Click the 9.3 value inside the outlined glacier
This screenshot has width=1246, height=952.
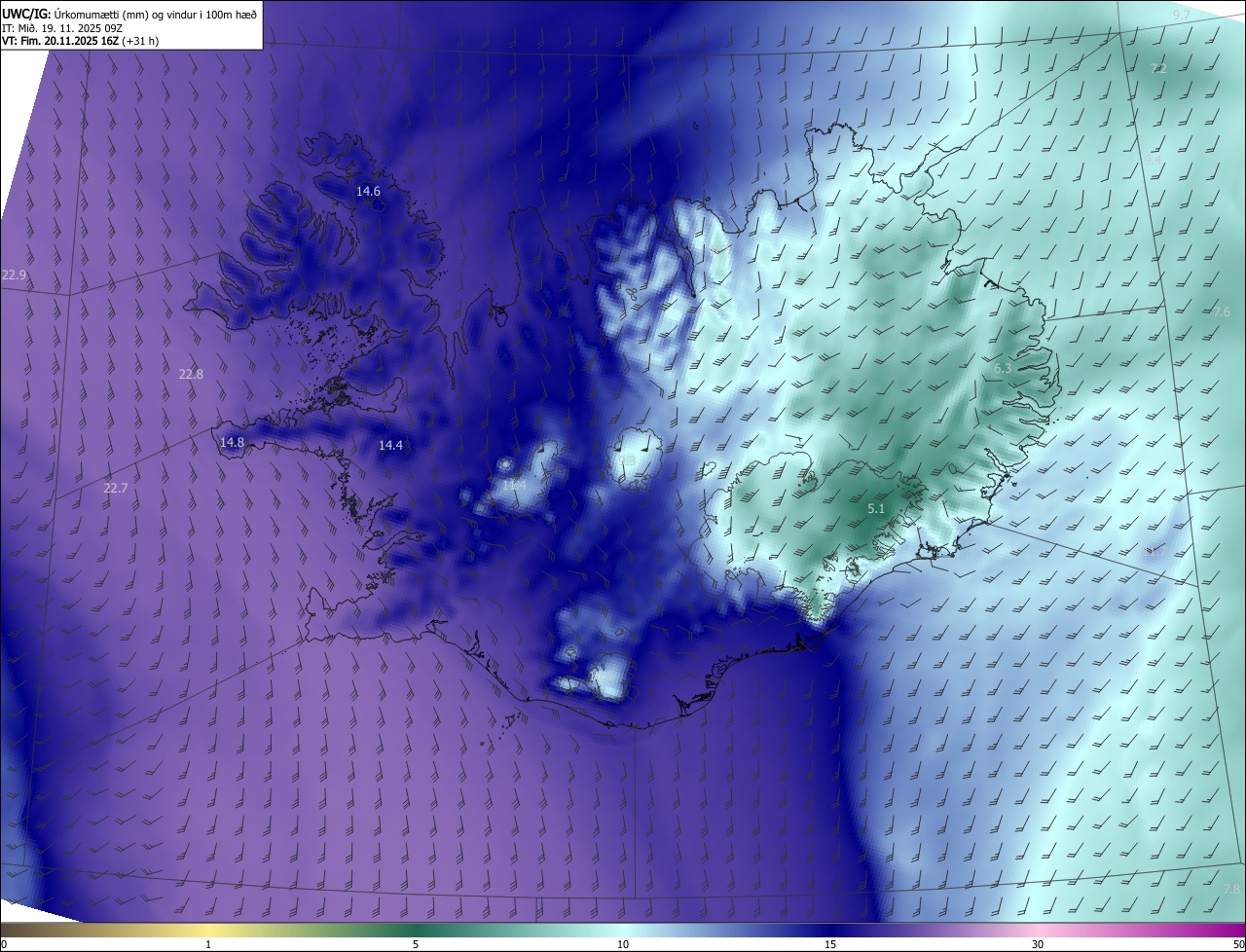627,461
